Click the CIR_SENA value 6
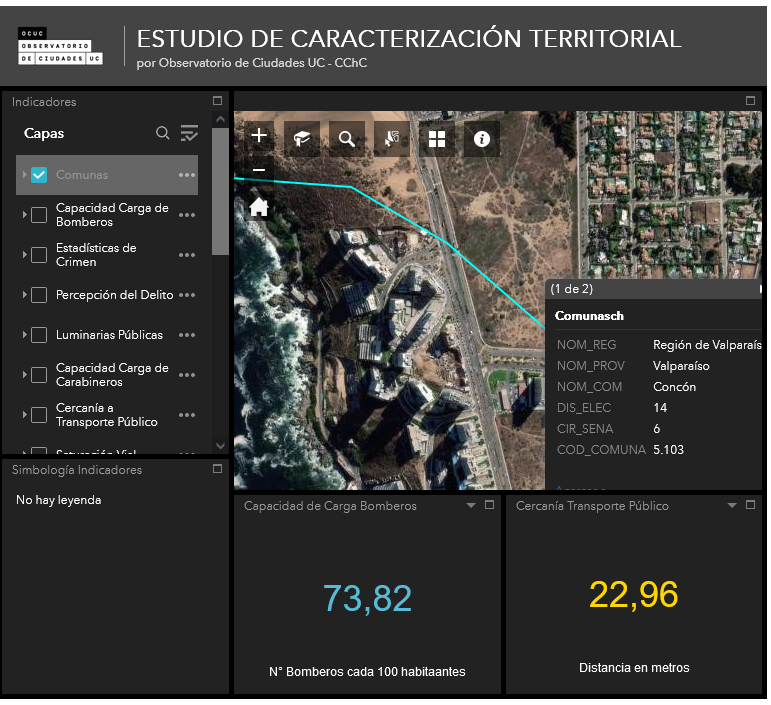Image resolution: width=771 pixels, height=705 pixels. pyautogui.click(x=656, y=429)
